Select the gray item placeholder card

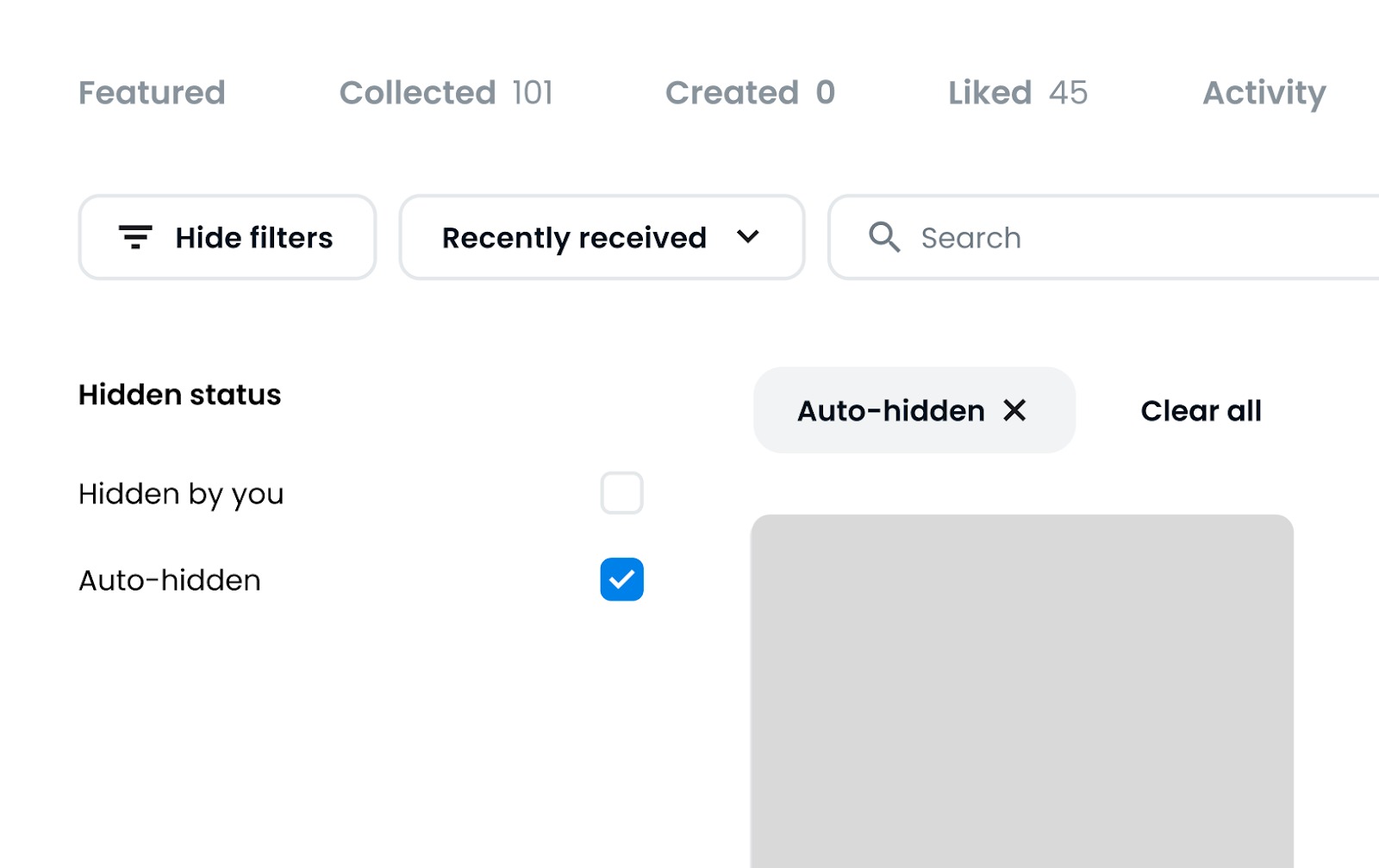pyautogui.click(x=1021, y=690)
